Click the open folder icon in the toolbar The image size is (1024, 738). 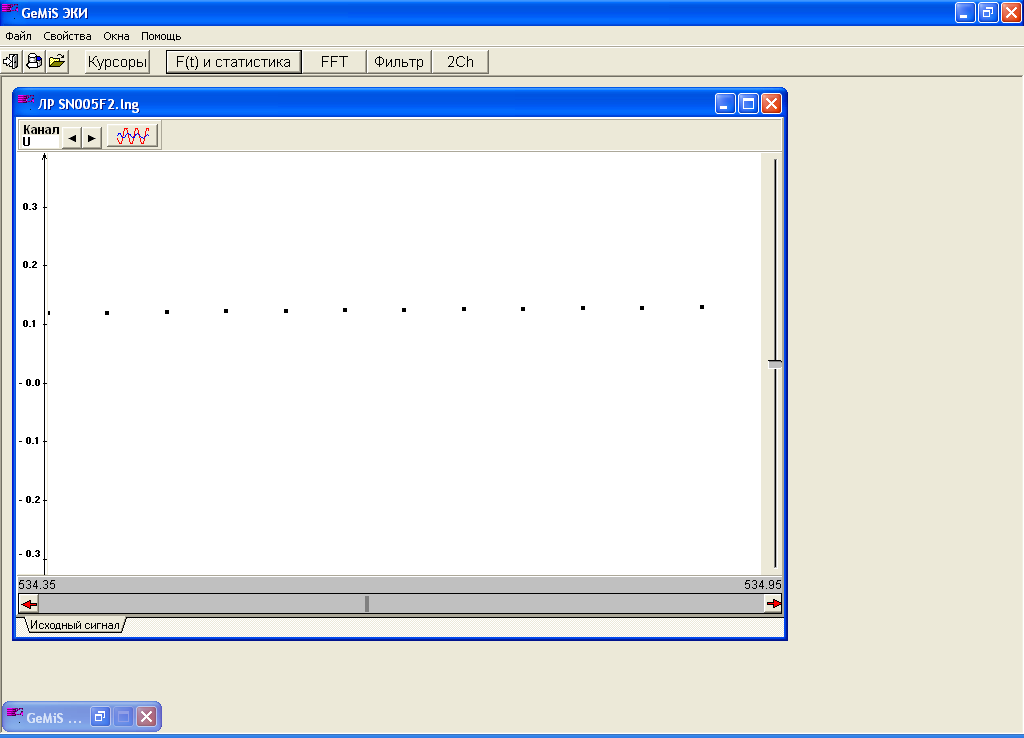[x=57, y=61]
